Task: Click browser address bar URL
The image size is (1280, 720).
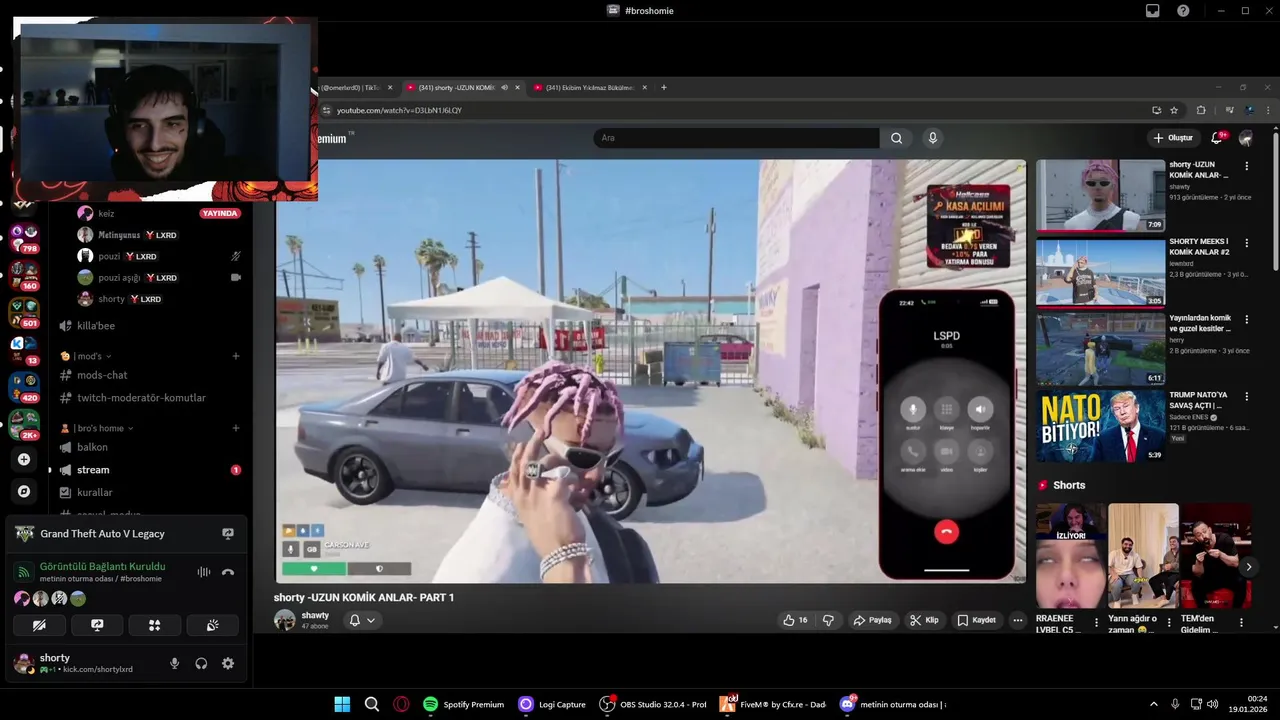Action: (399, 110)
